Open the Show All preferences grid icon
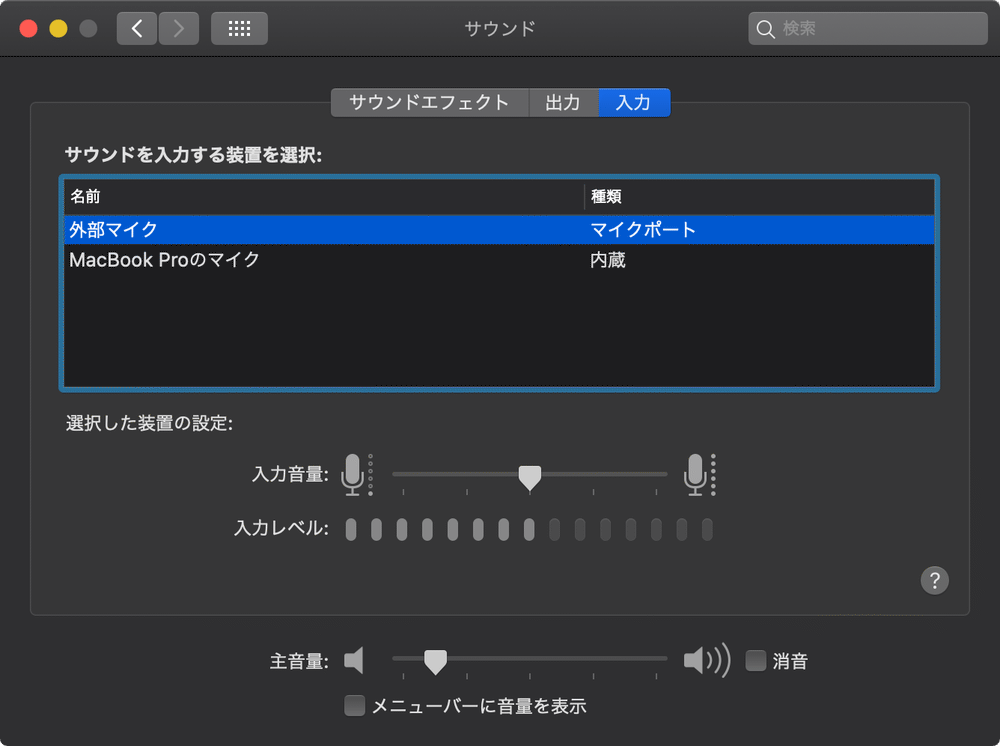The width and height of the screenshot is (1000, 746). pyautogui.click(x=237, y=28)
